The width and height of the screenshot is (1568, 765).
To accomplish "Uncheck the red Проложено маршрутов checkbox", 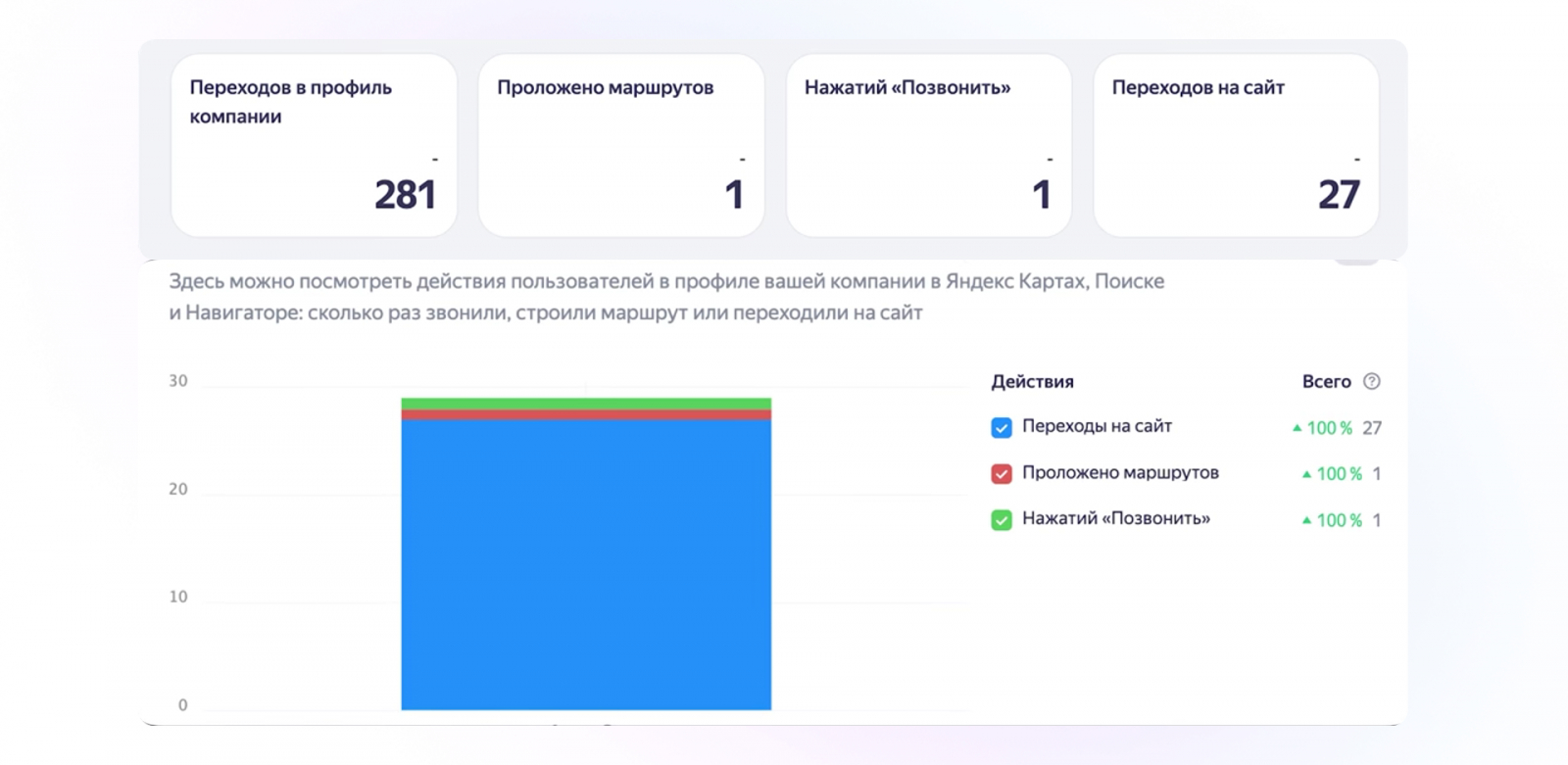I will point(1002,474).
